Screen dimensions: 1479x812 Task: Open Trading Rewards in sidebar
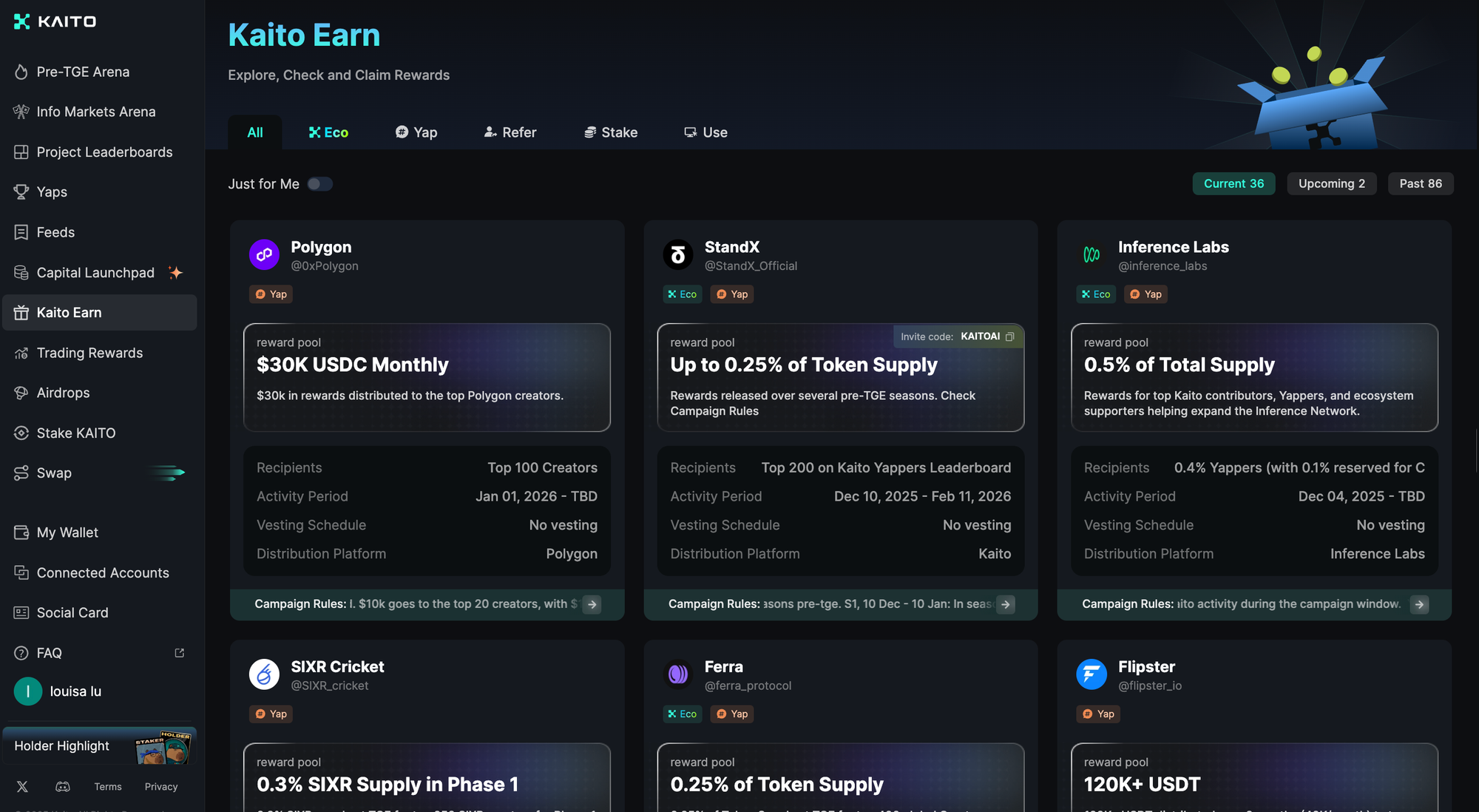point(89,353)
